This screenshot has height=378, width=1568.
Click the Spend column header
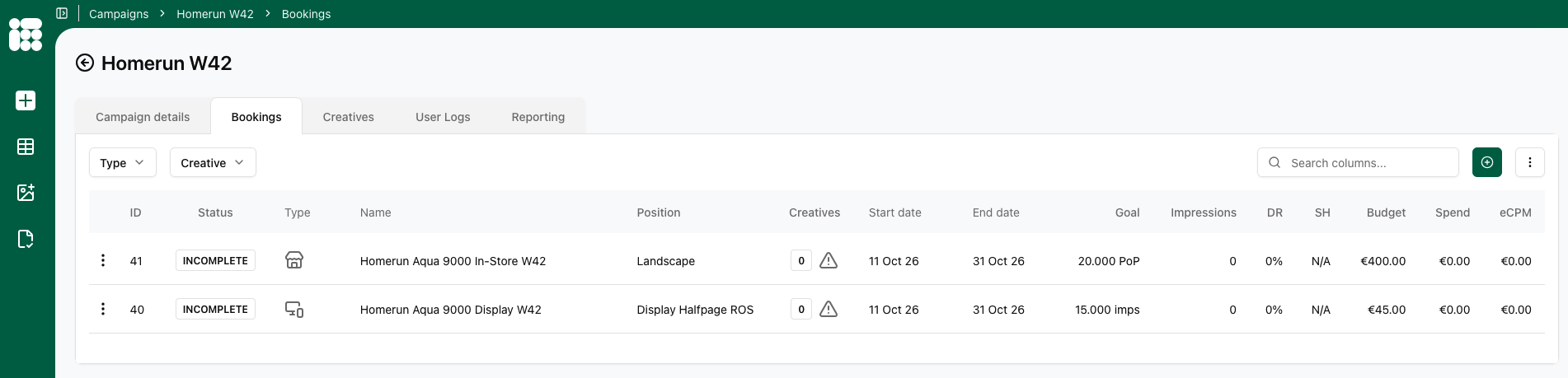pyautogui.click(x=1453, y=212)
